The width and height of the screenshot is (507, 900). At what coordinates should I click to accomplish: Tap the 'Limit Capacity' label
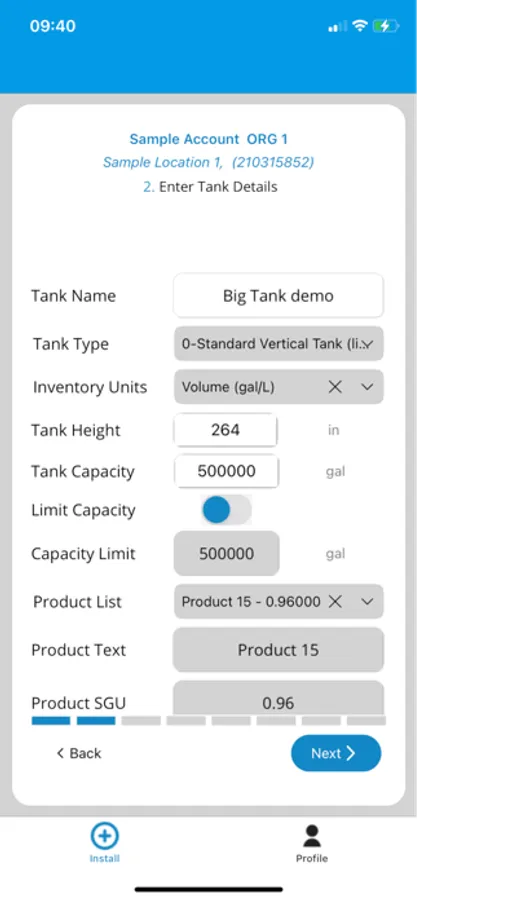coord(83,510)
